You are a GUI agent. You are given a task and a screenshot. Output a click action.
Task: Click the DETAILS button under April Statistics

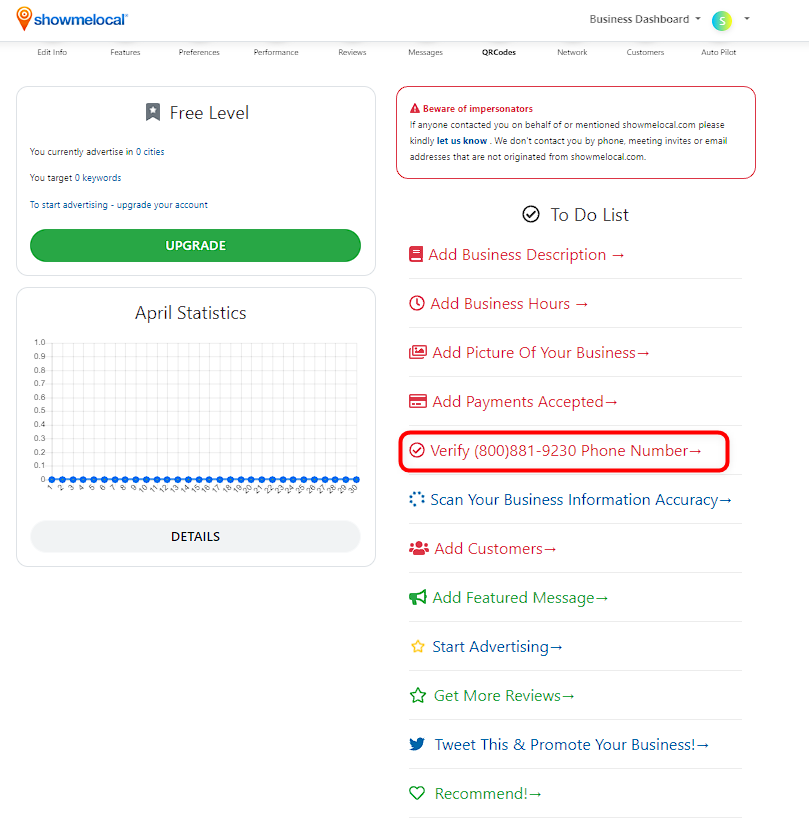click(x=196, y=537)
